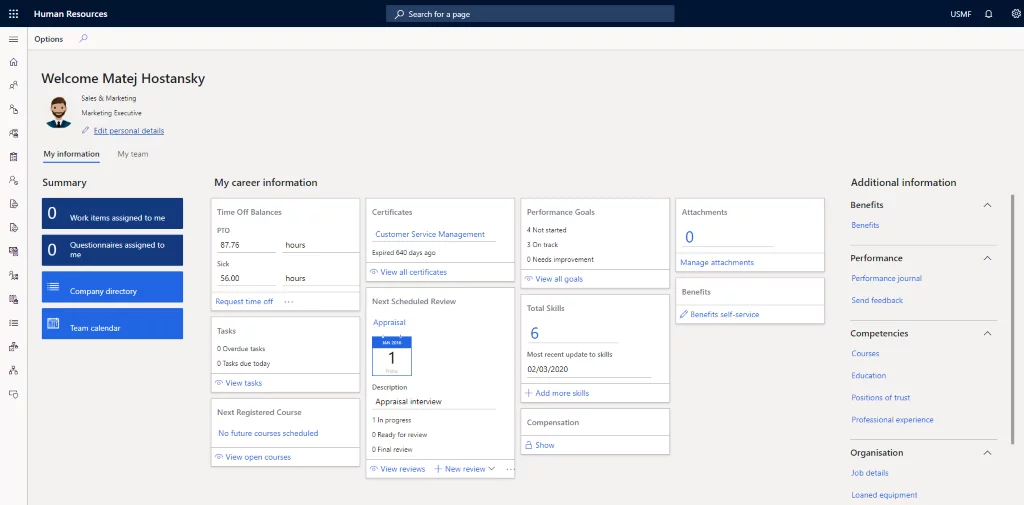Click No future courses scheduled link
This screenshot has height=505, width=1024.
coord(268,433)
